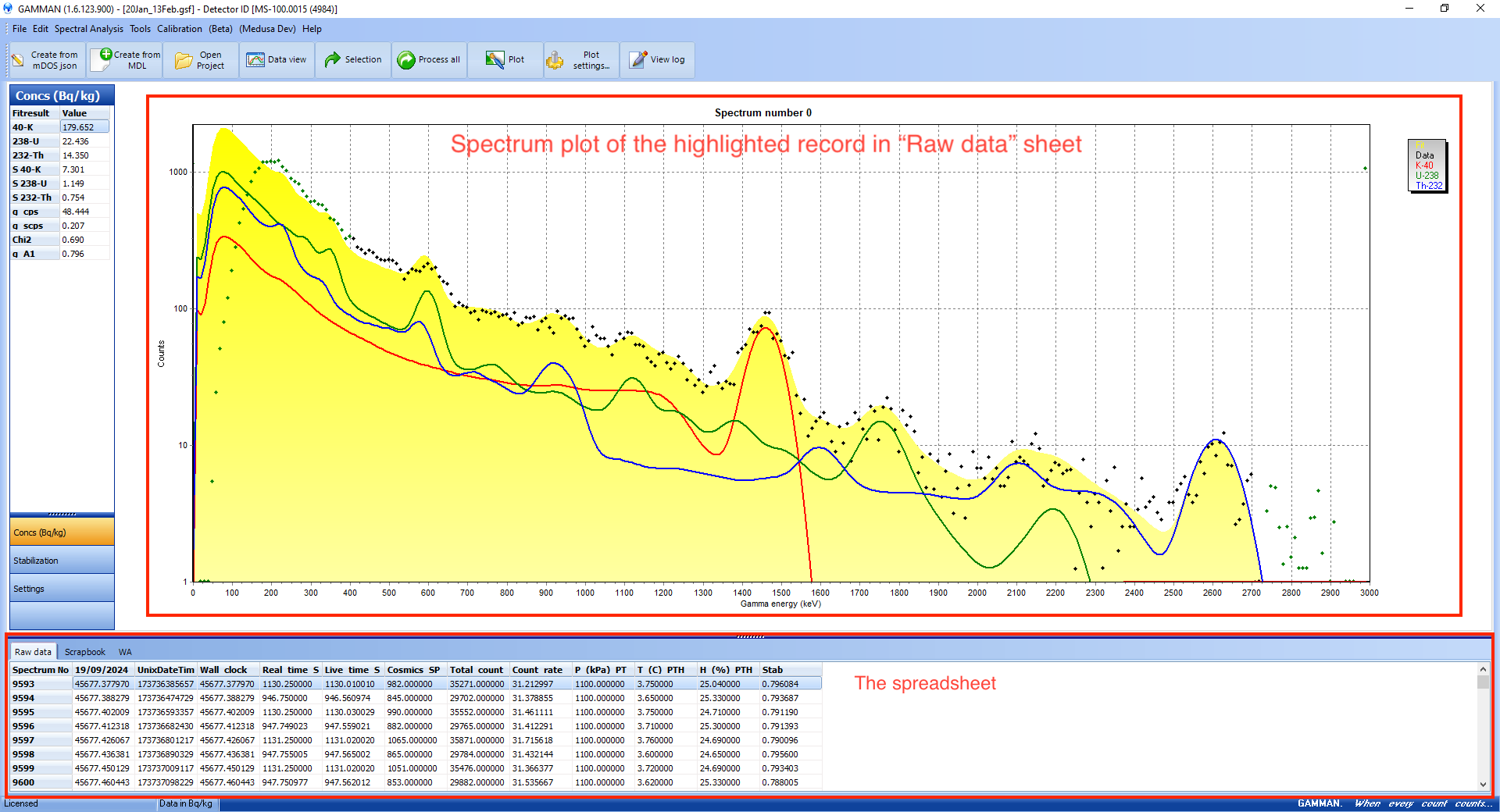Click the plot legend box

click(1427, 166)
